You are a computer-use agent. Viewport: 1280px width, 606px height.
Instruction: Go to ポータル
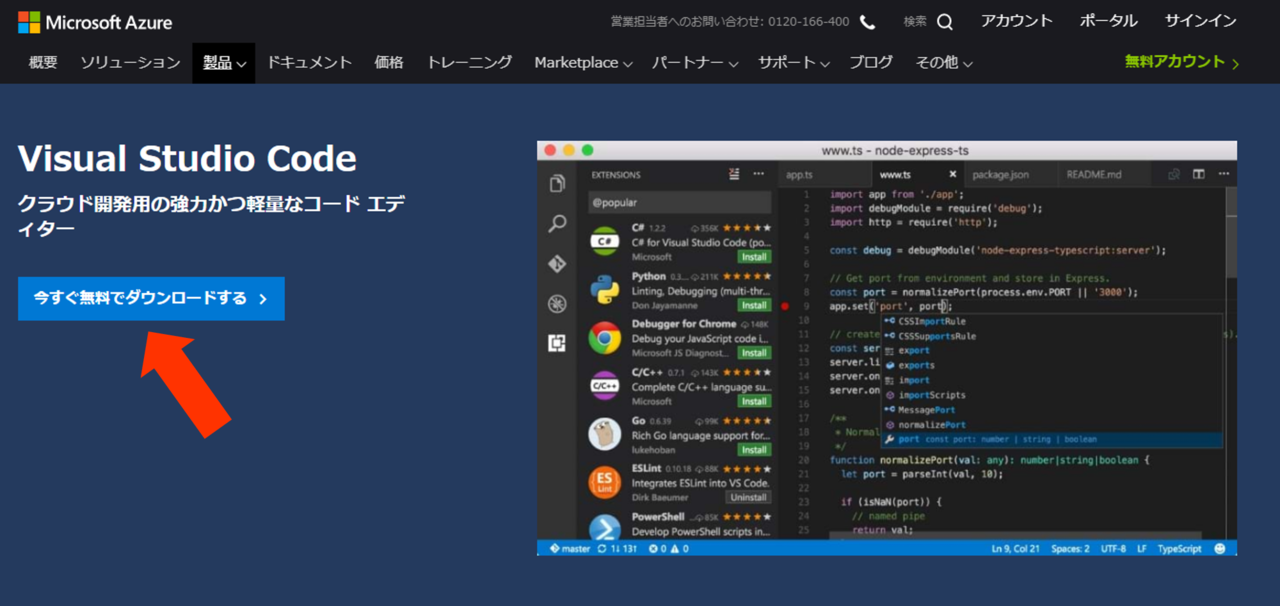1108,21
